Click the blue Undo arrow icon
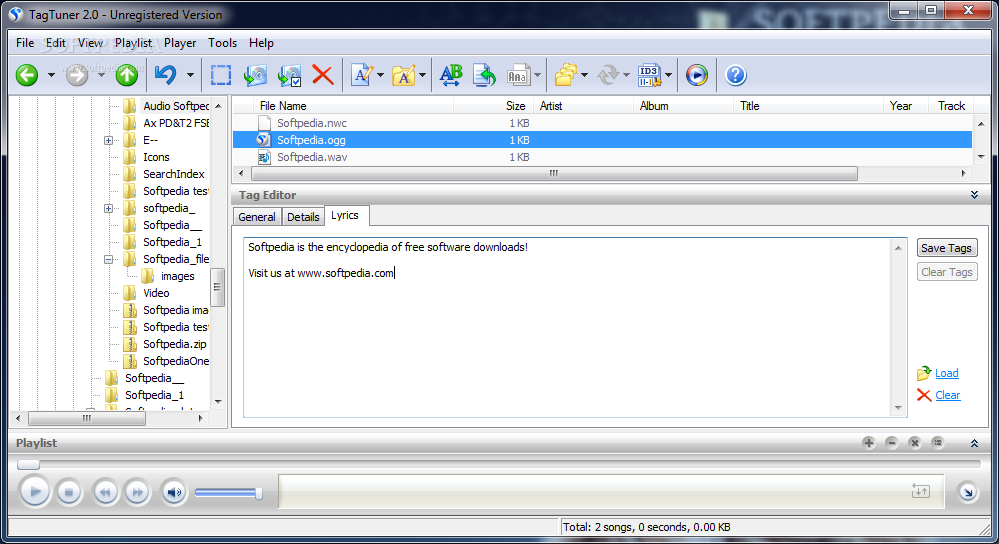Image resolution: width=999 pixels, height=544 pixels. coord(166,75)
